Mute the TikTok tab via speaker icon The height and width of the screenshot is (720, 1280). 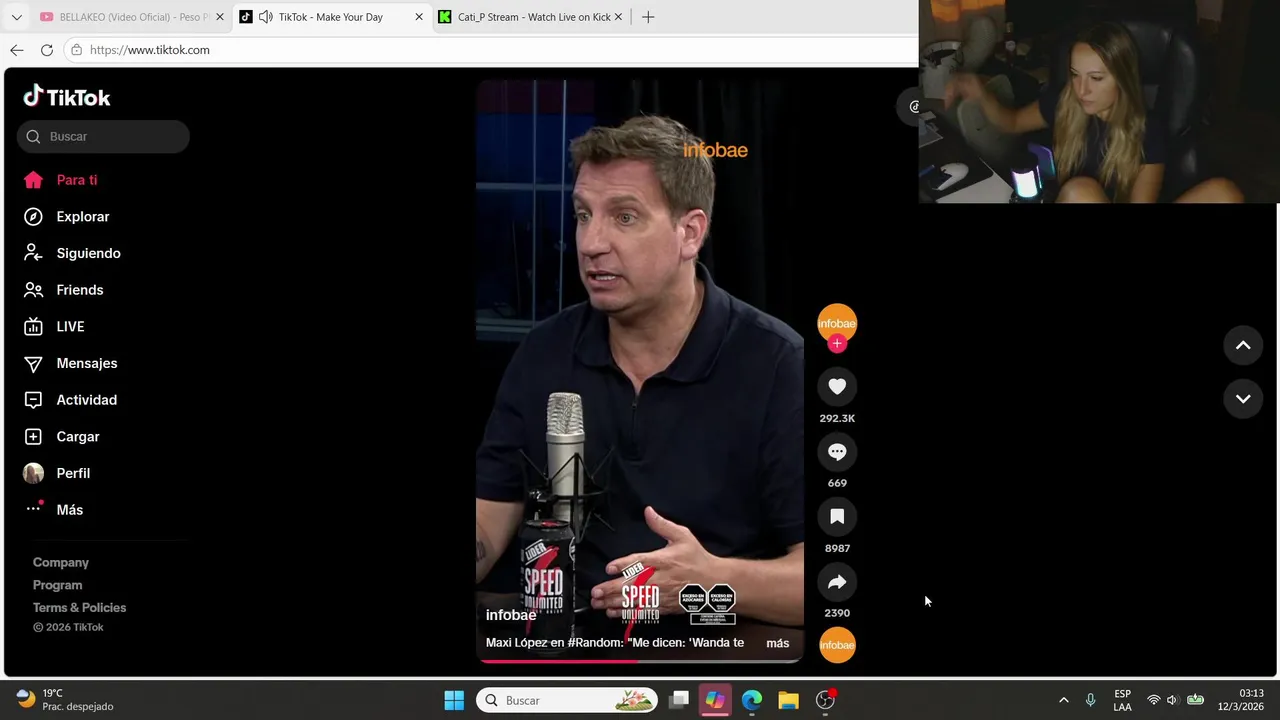pyautogui.click(x=265, y=17)
